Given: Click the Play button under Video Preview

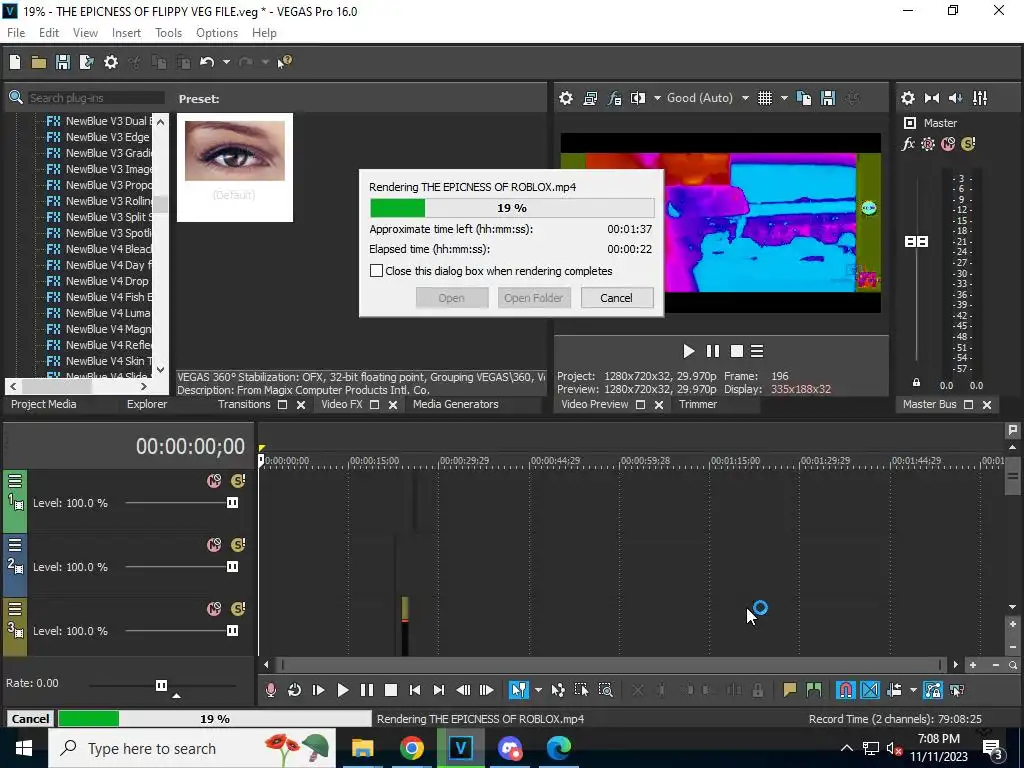Looking at the screenshot, I should click(x=688, y=351).
